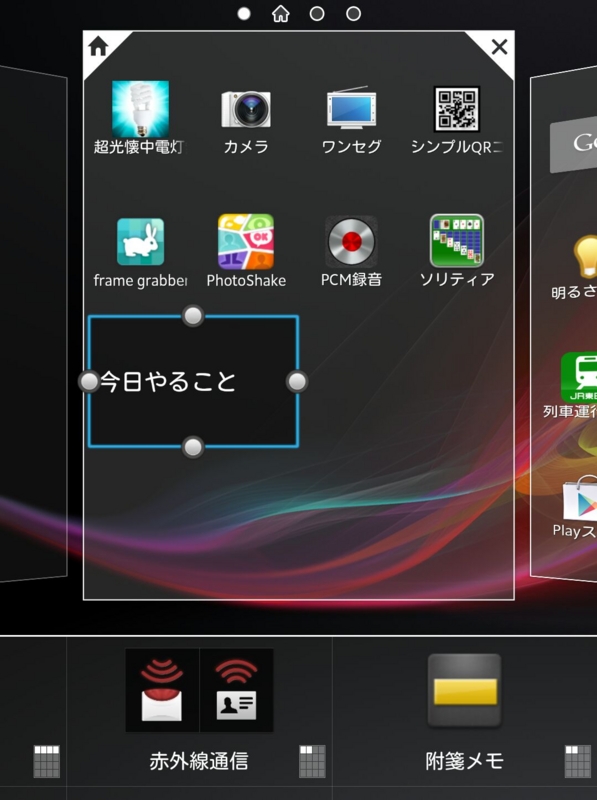Choose the infrared send envelope widget
The height and width of the screenshot is (800, 597).
click(x=162, y=690)
